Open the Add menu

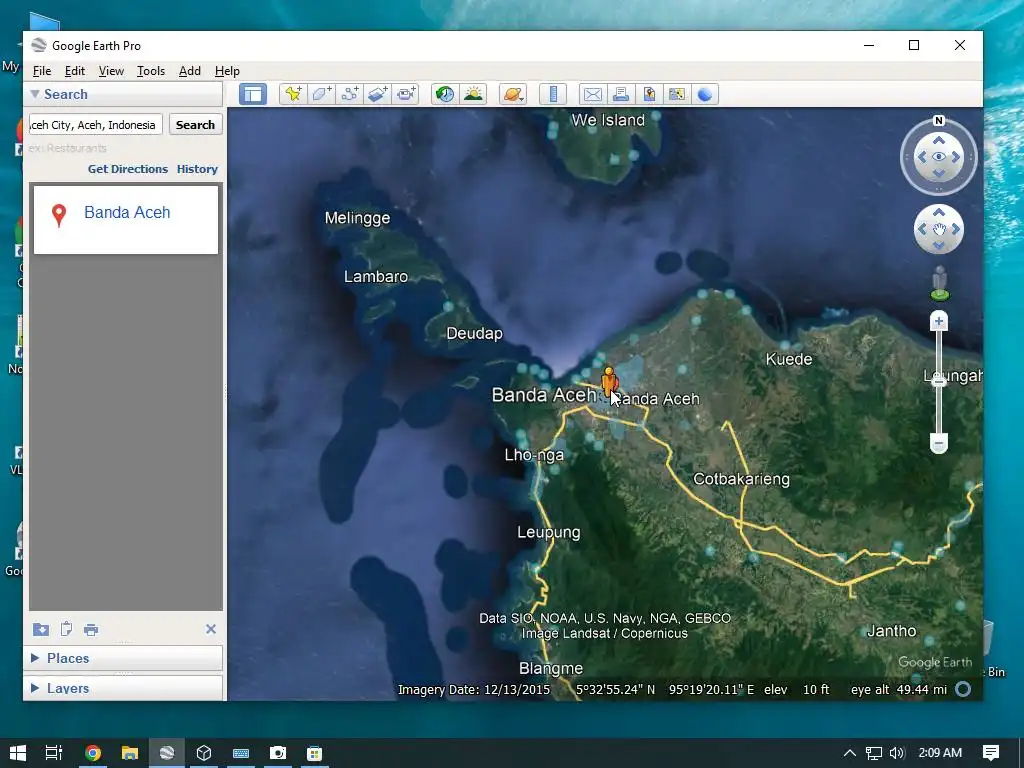pyautogui.click(x=190, y=71)
